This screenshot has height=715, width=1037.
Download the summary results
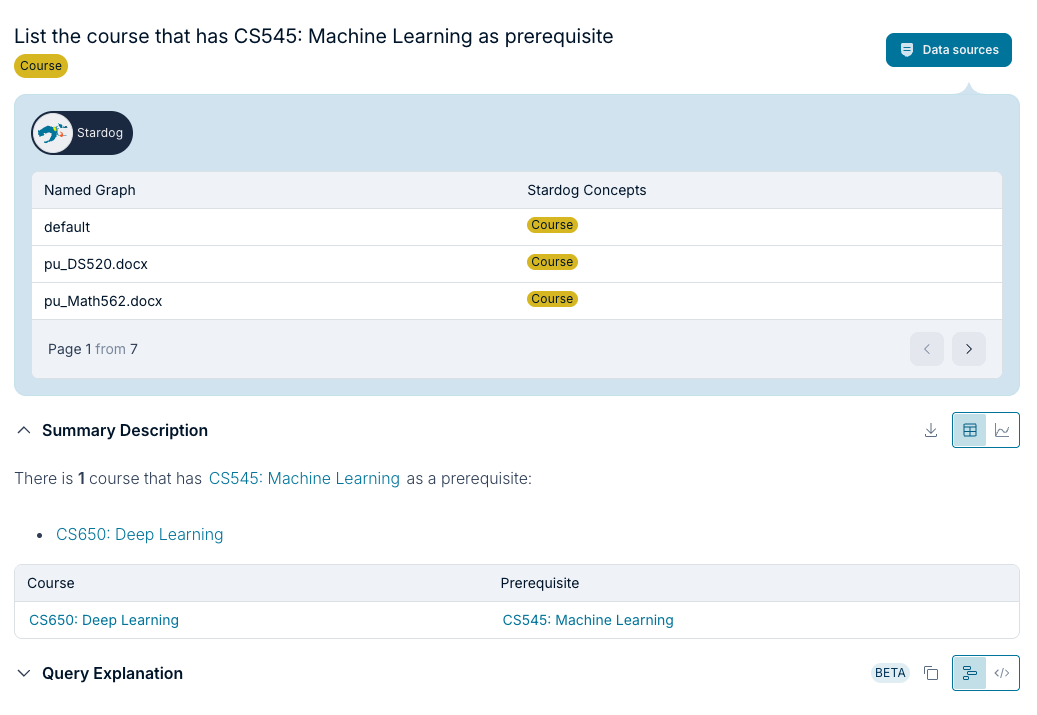coord(931,430)
